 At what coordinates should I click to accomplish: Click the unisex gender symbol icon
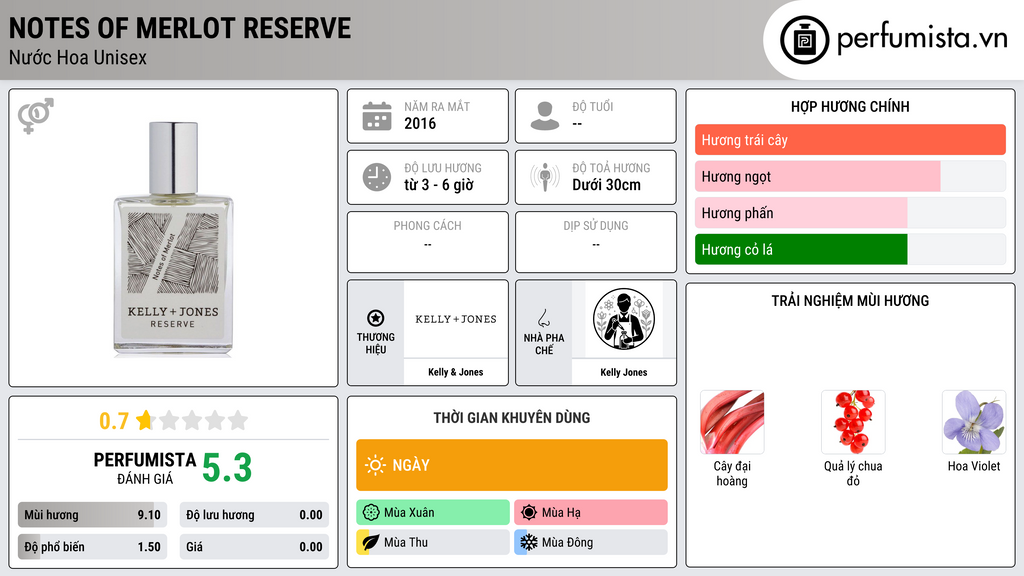(x=36, y=116)
